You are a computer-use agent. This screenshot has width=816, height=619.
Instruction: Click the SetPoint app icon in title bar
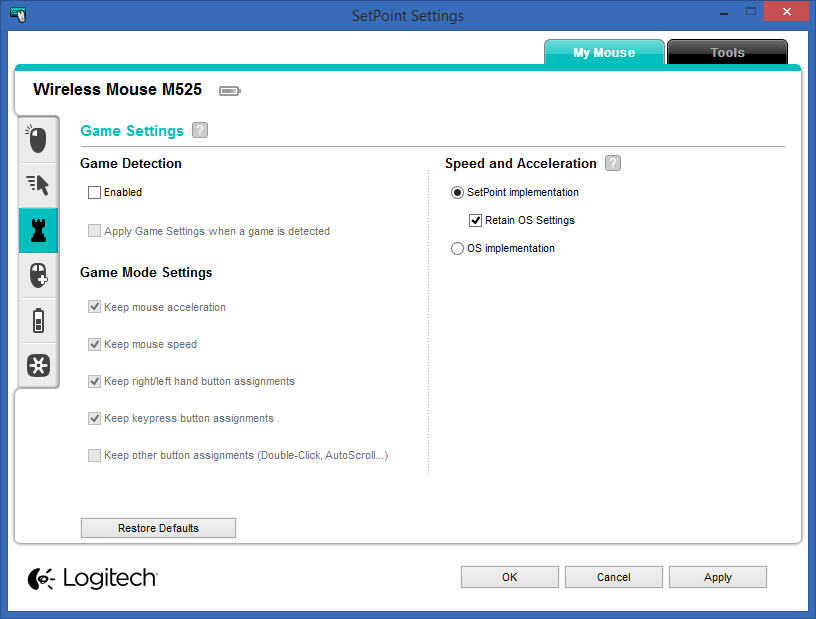pos(18,14)
